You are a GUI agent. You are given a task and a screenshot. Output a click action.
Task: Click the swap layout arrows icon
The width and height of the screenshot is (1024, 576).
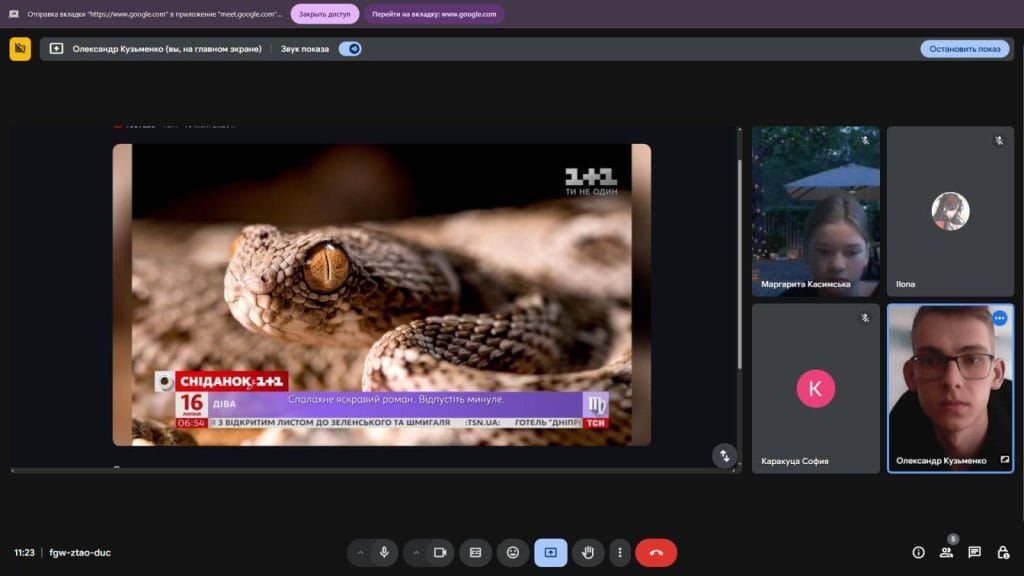click(x=724, y=456)
